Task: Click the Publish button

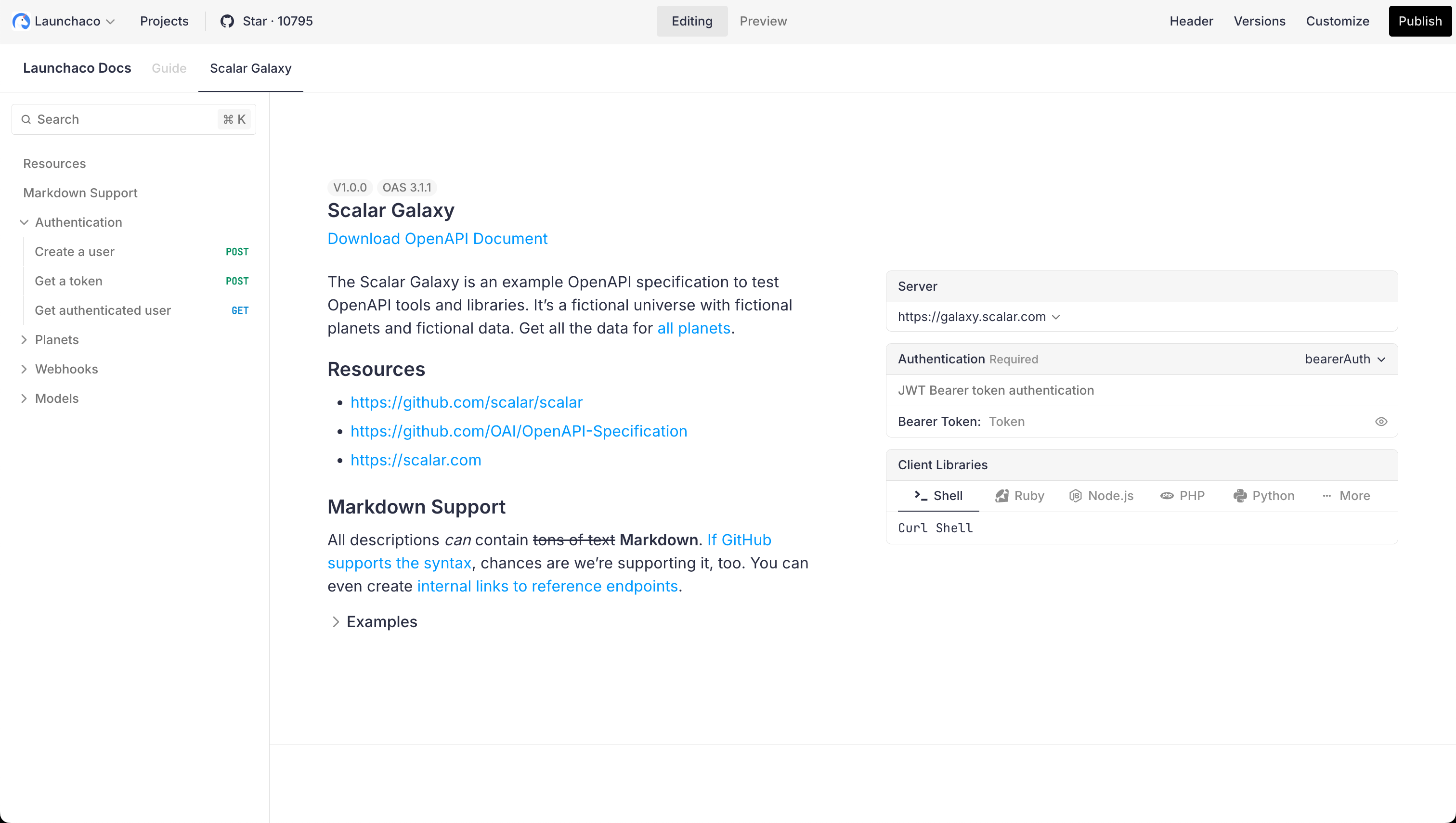Action: pos(1420,22)
